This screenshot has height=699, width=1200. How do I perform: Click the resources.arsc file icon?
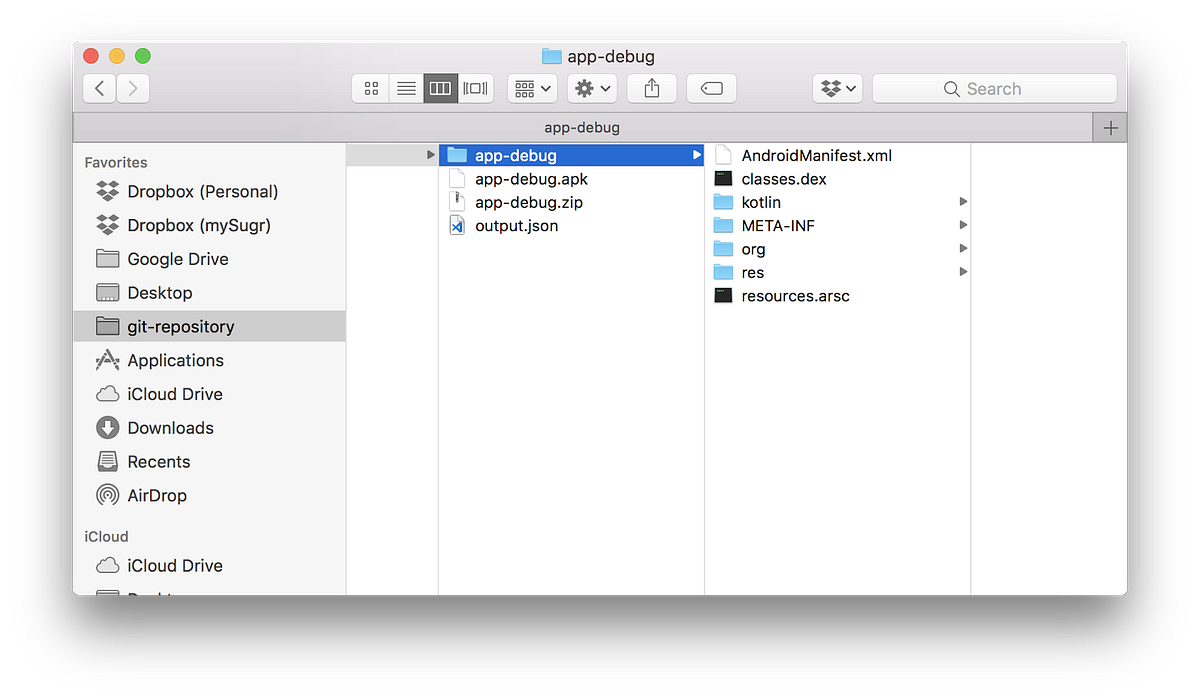point(723,296)
